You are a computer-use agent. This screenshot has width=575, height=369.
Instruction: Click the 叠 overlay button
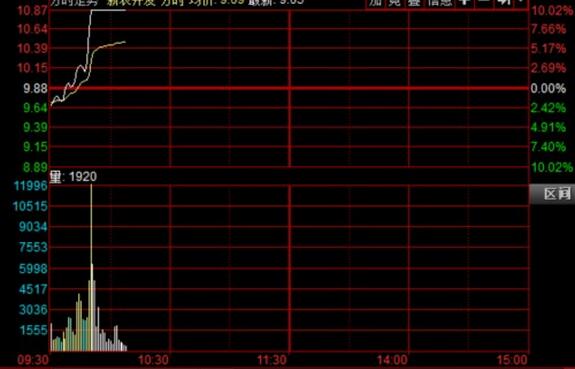(414, 3)
